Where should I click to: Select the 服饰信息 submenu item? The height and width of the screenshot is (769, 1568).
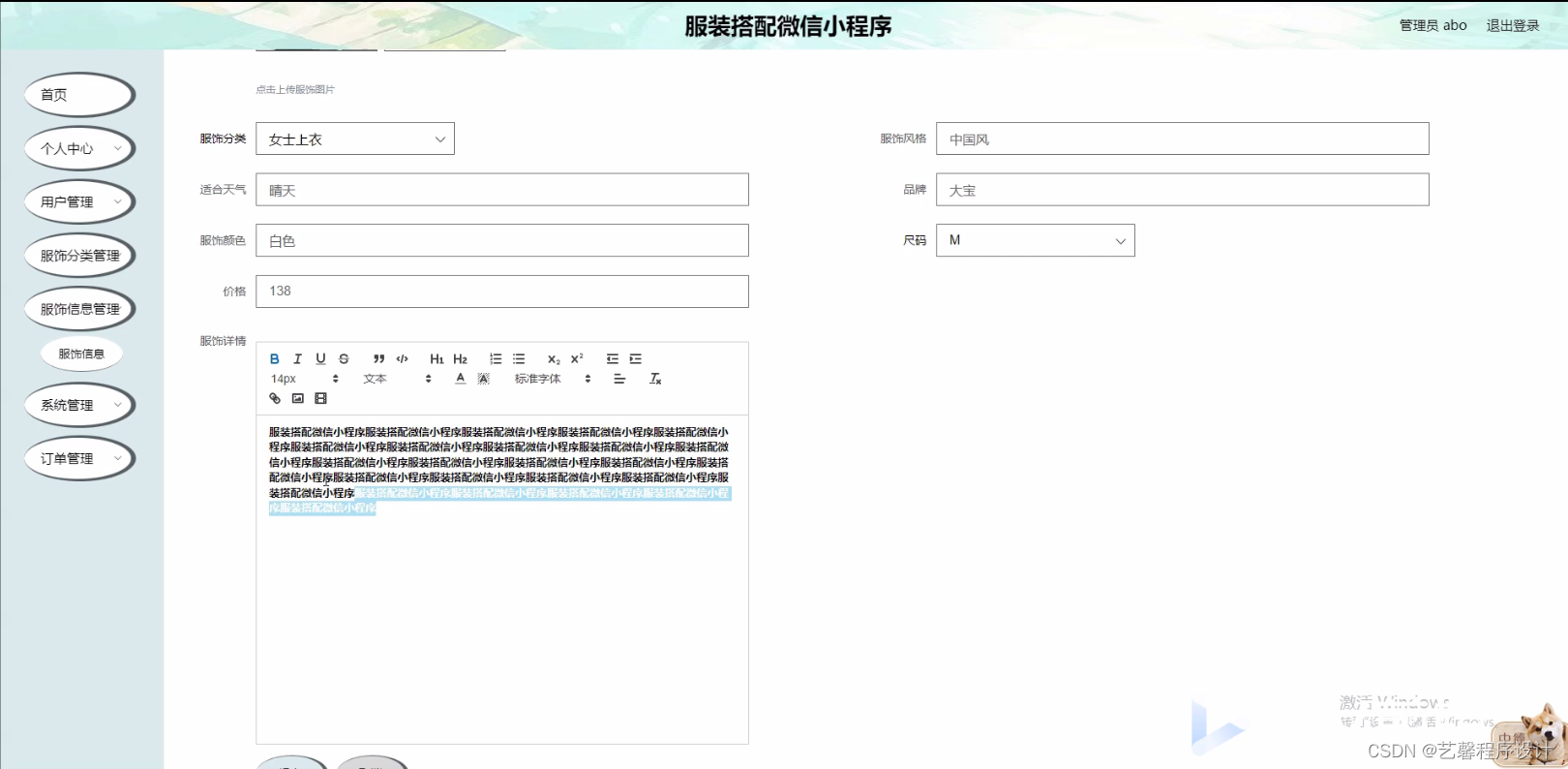coord(81,354)
